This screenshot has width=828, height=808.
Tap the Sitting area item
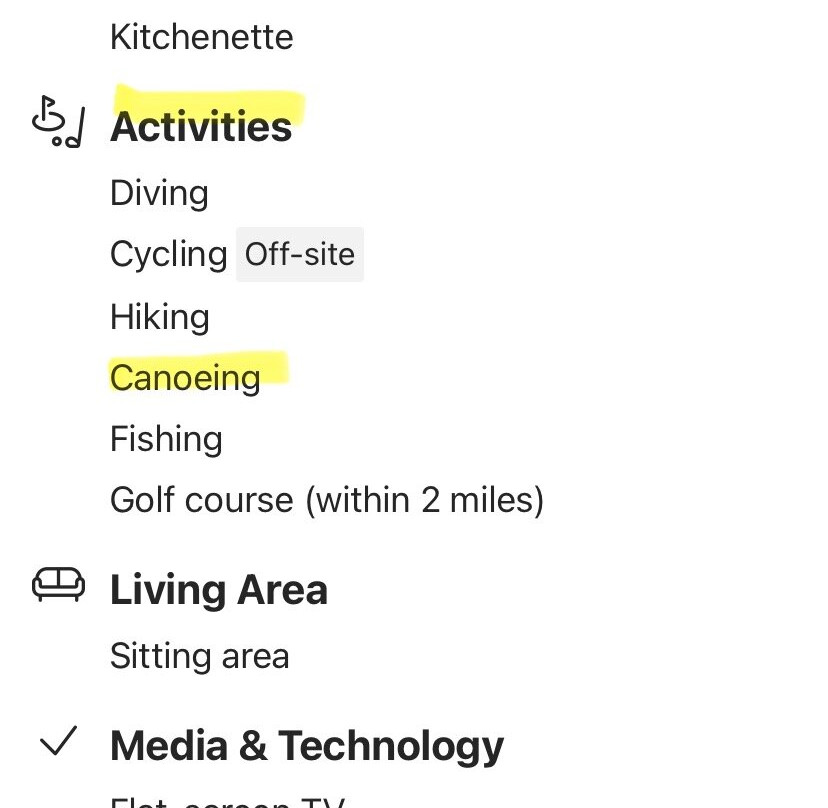(x=199, y=656)
